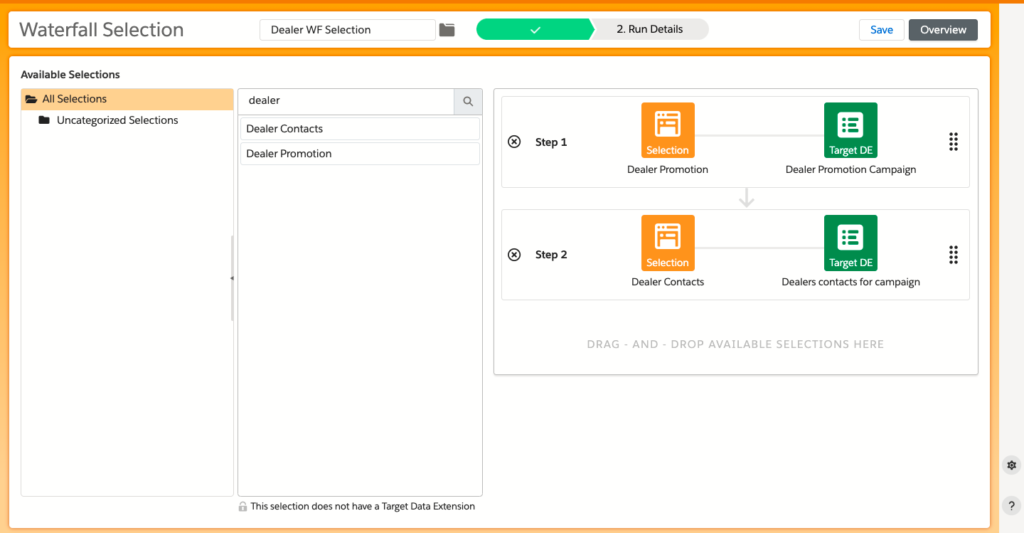Click the completed green checkmark step

click(535, 29)
